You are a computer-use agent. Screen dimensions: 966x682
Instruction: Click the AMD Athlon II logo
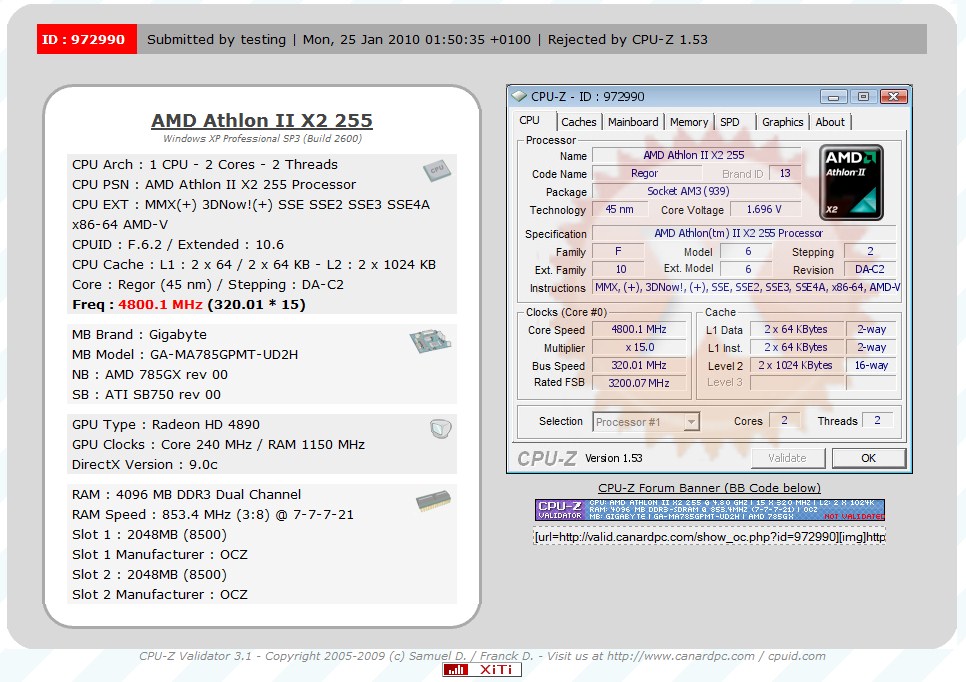(851, 182)
